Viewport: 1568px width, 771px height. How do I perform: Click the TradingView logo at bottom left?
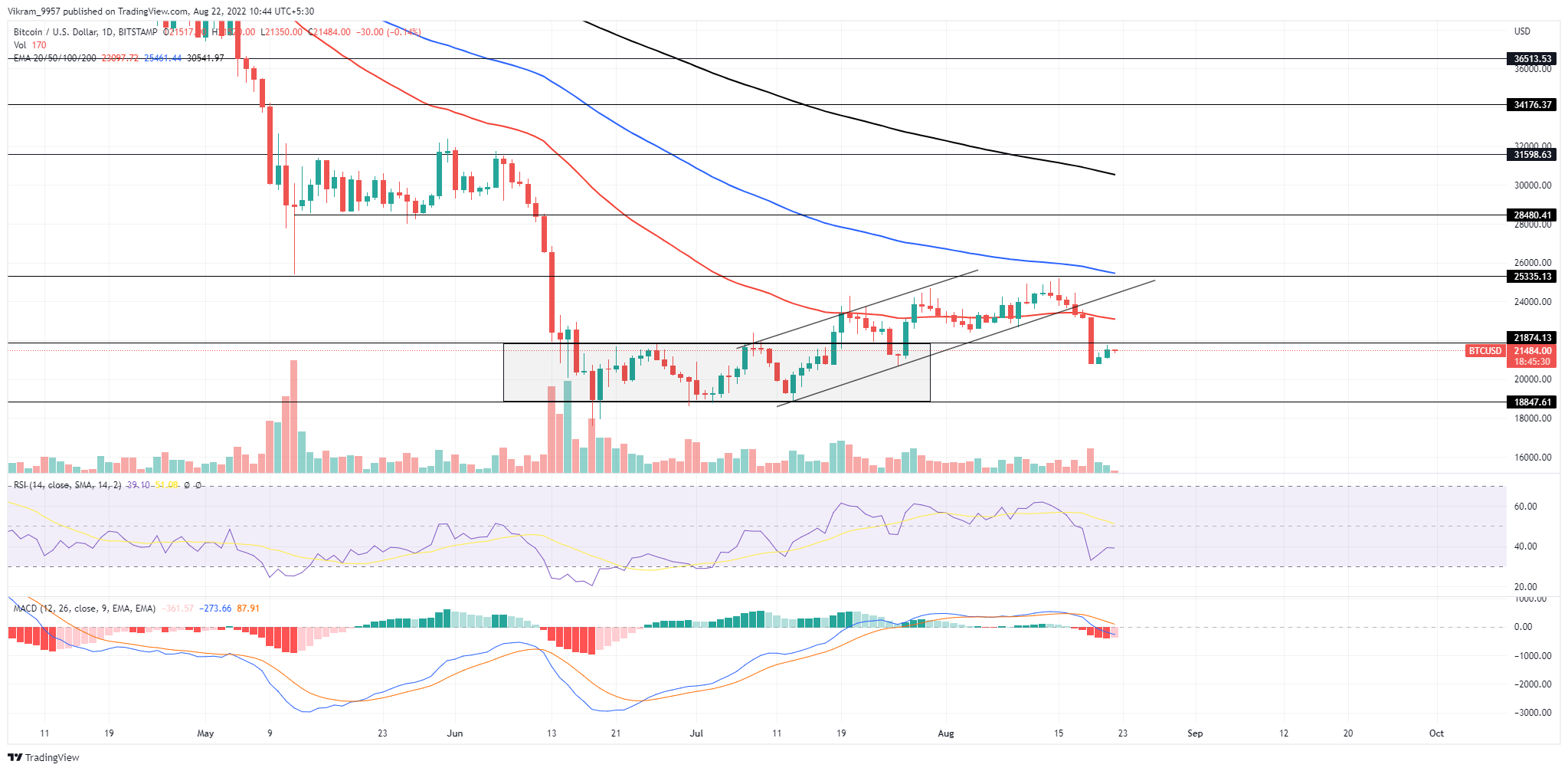[44, 757]
